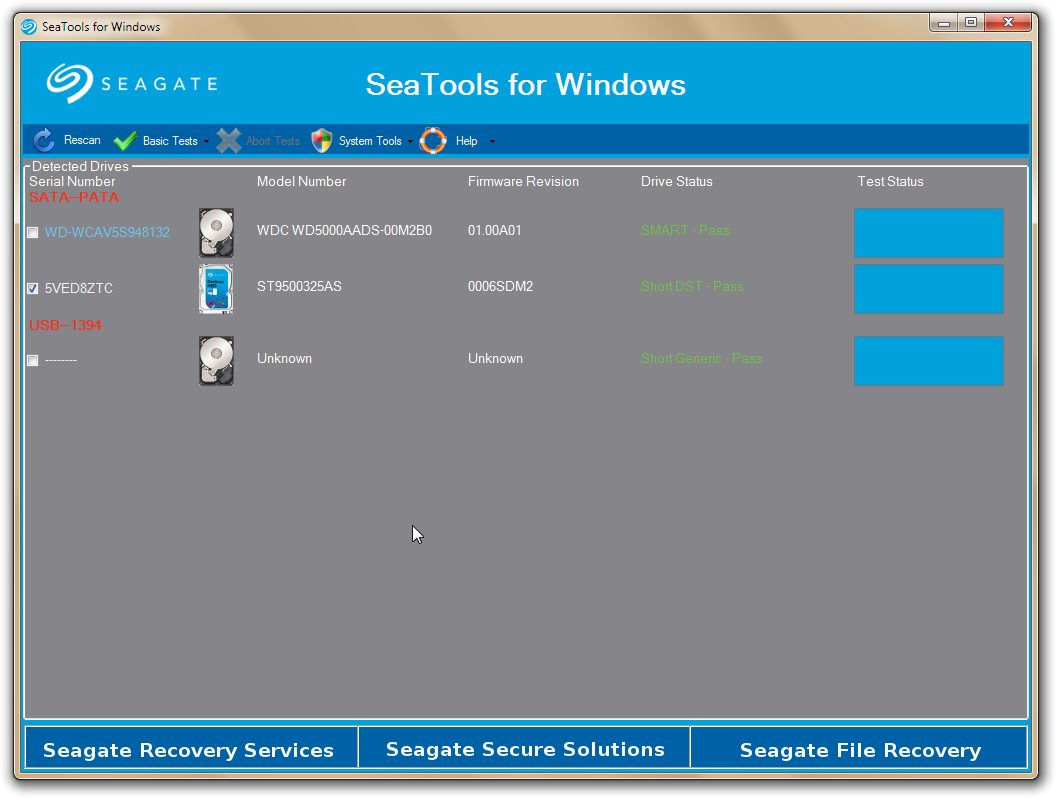Uncheck the 5VED8ZTC drive checkbox

pos(32,289)
